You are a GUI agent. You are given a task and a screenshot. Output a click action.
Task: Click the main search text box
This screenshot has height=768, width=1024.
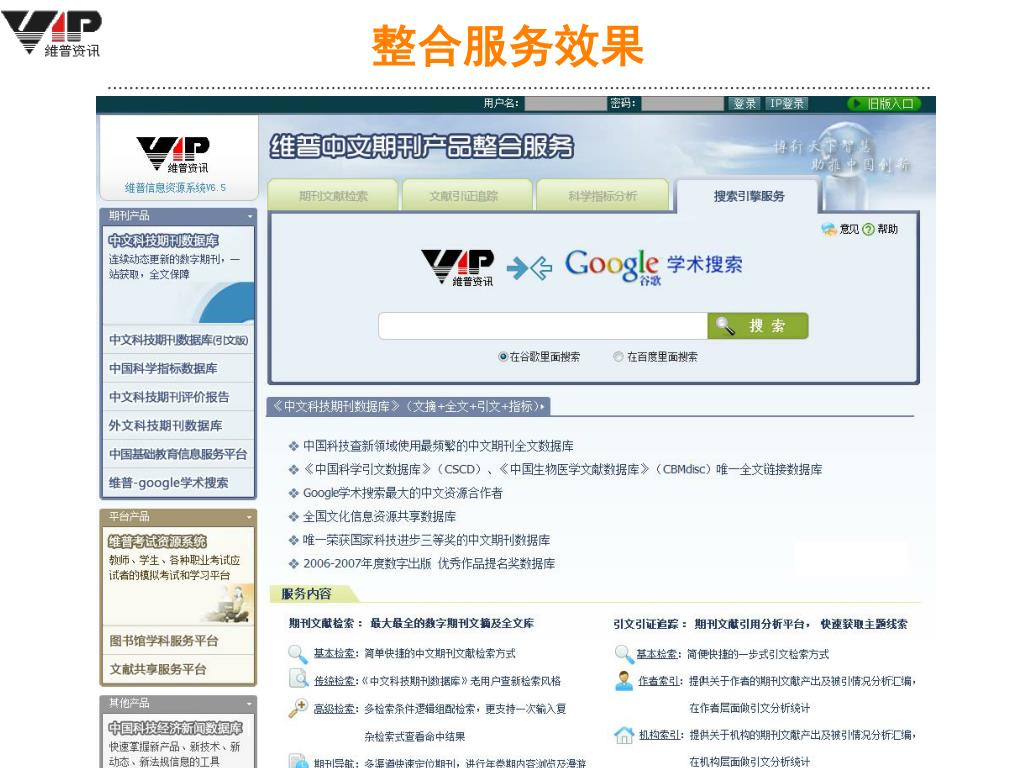pyautogui.click(x=543, y=326)
